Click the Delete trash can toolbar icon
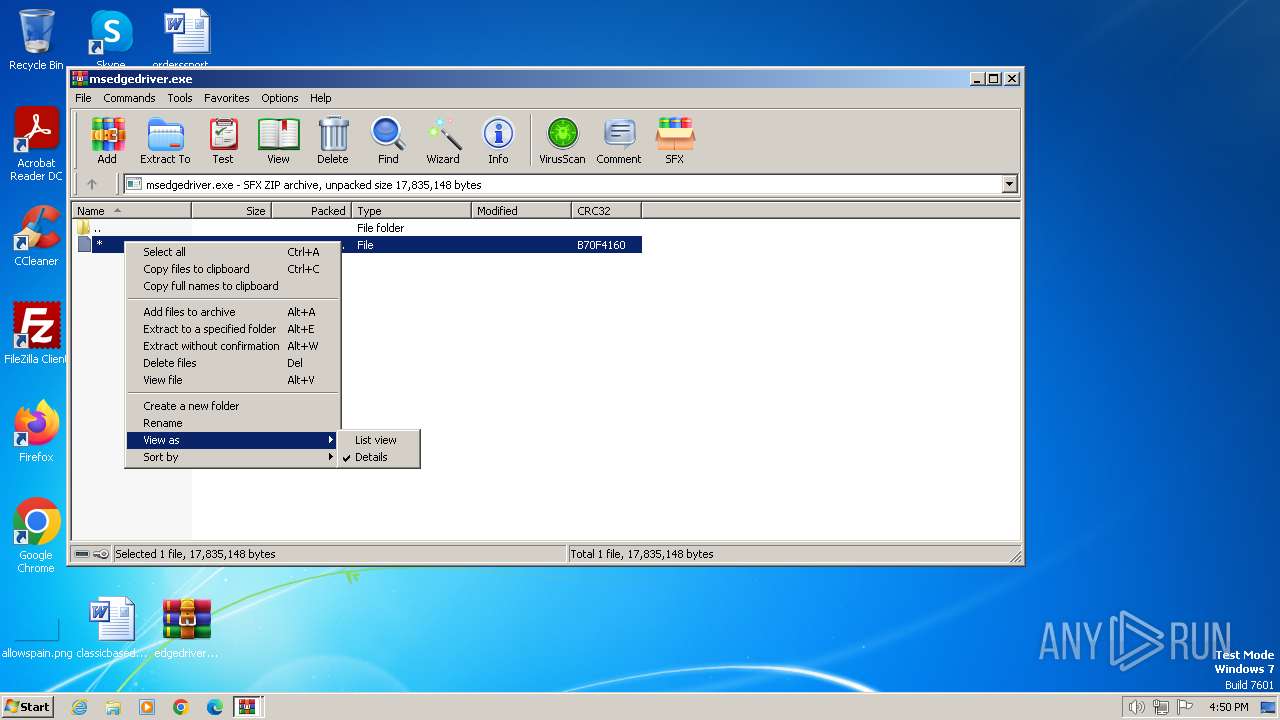 (x=333, y=141)
